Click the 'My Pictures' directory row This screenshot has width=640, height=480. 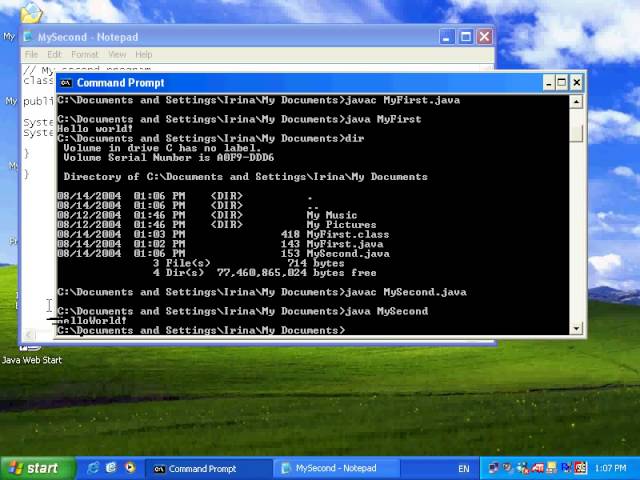[x=217, y=225]
